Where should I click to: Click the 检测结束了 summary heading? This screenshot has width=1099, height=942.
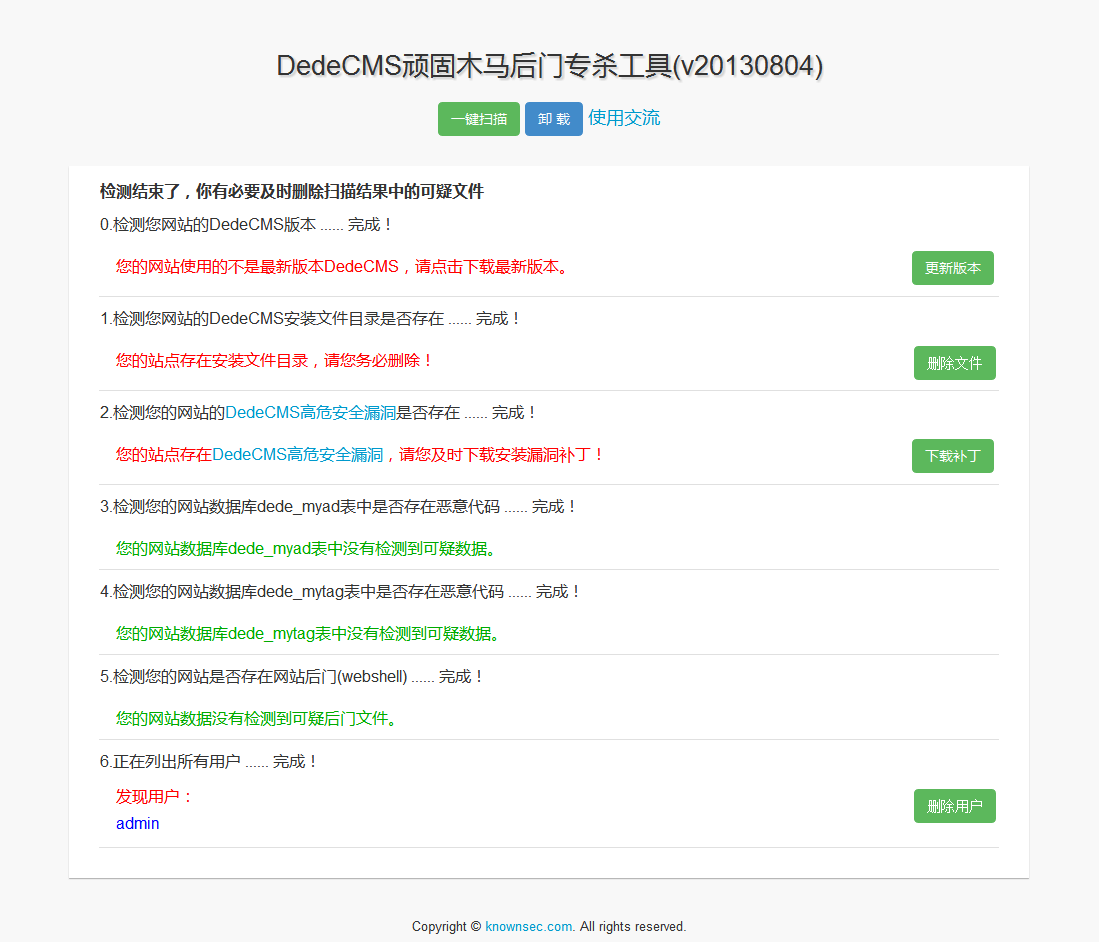pyautogui.click(x=292, y=191)
